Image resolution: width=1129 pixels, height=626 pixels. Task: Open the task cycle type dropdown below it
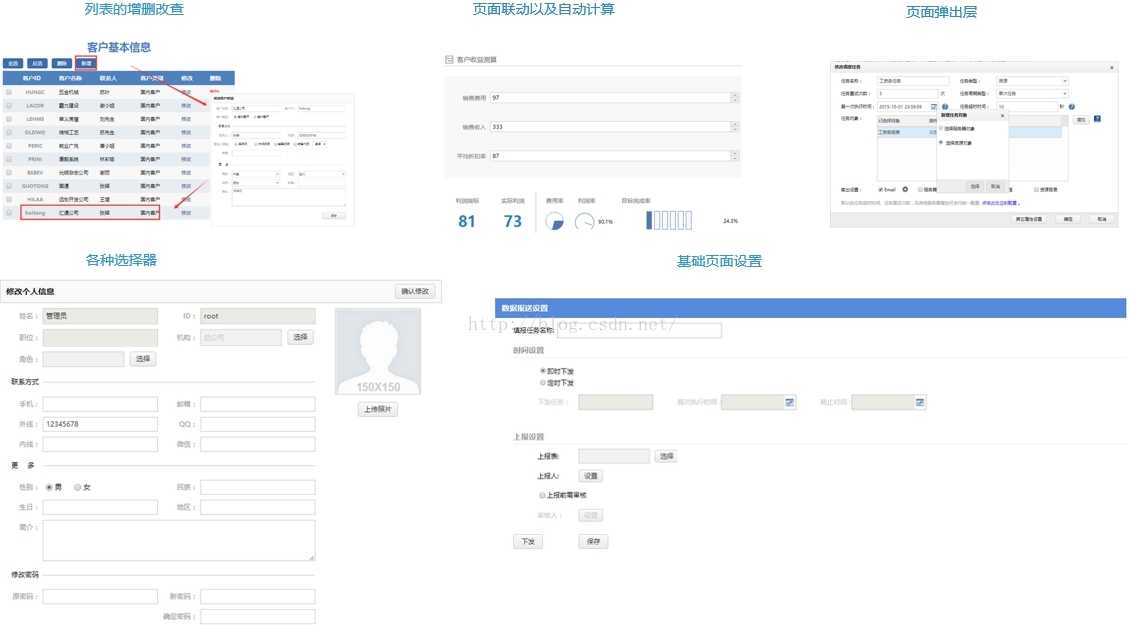[1033, 94]
